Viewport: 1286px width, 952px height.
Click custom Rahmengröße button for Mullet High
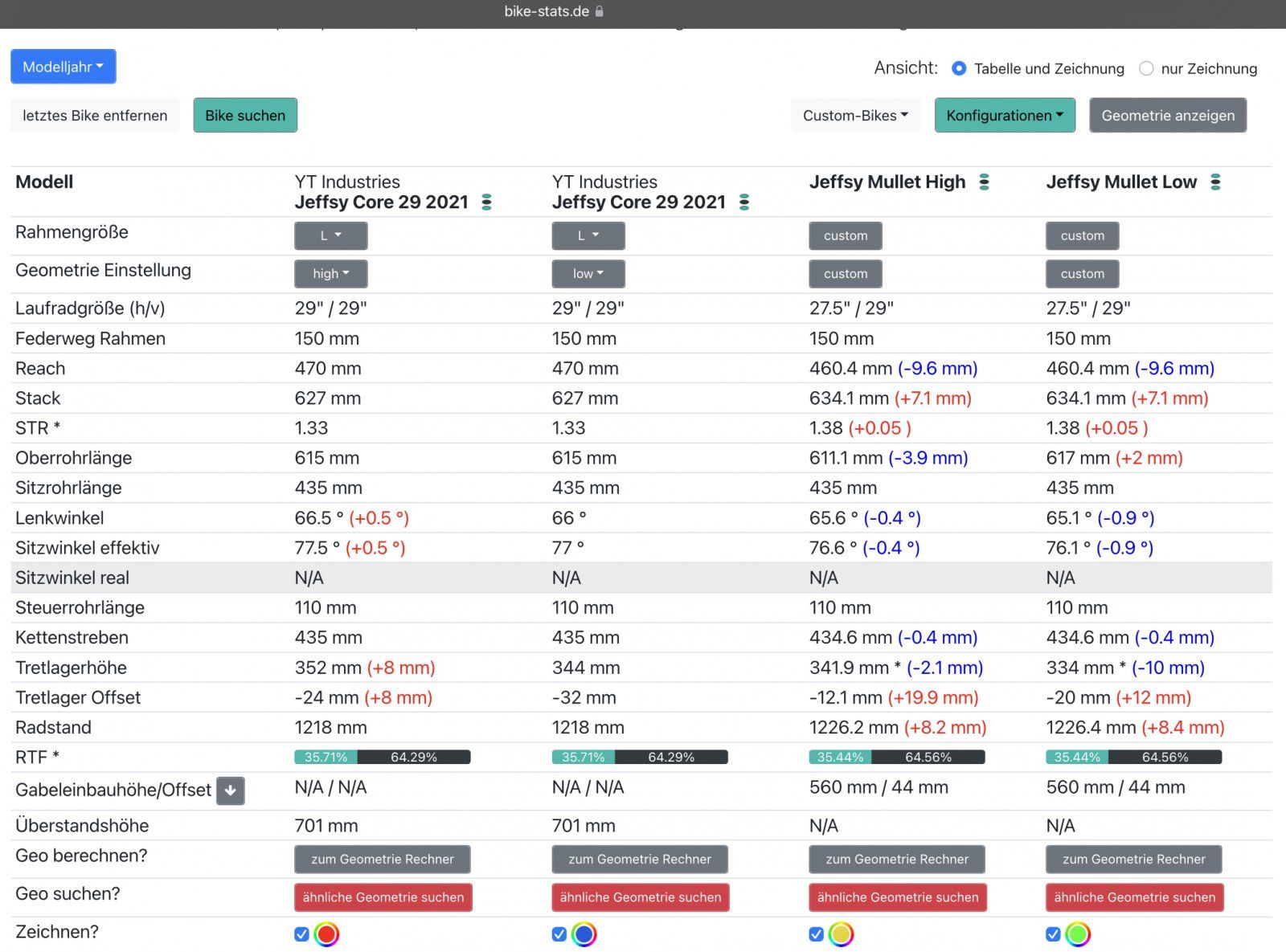846,235
